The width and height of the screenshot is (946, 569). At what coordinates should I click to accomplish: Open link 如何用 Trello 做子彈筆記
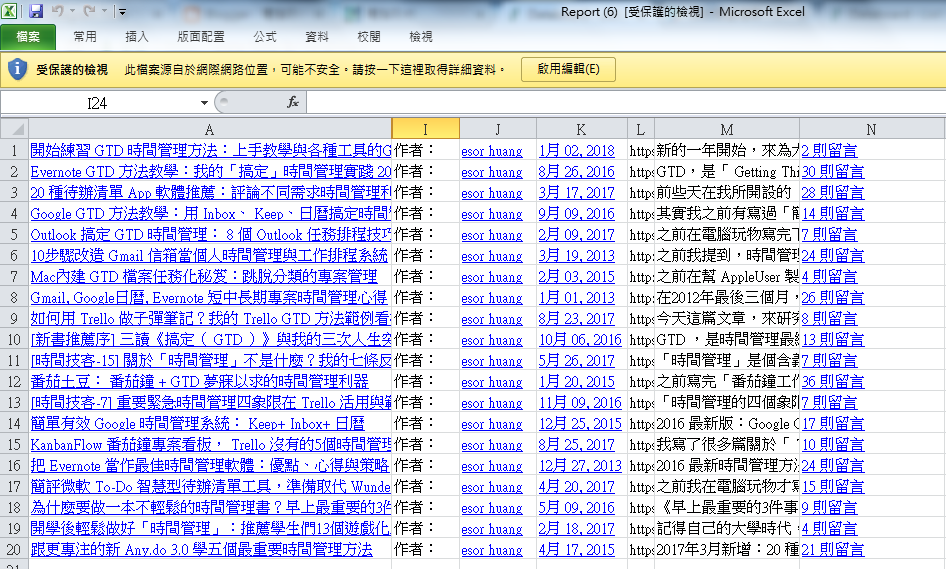pyautogui.click(x=211, y=319)
